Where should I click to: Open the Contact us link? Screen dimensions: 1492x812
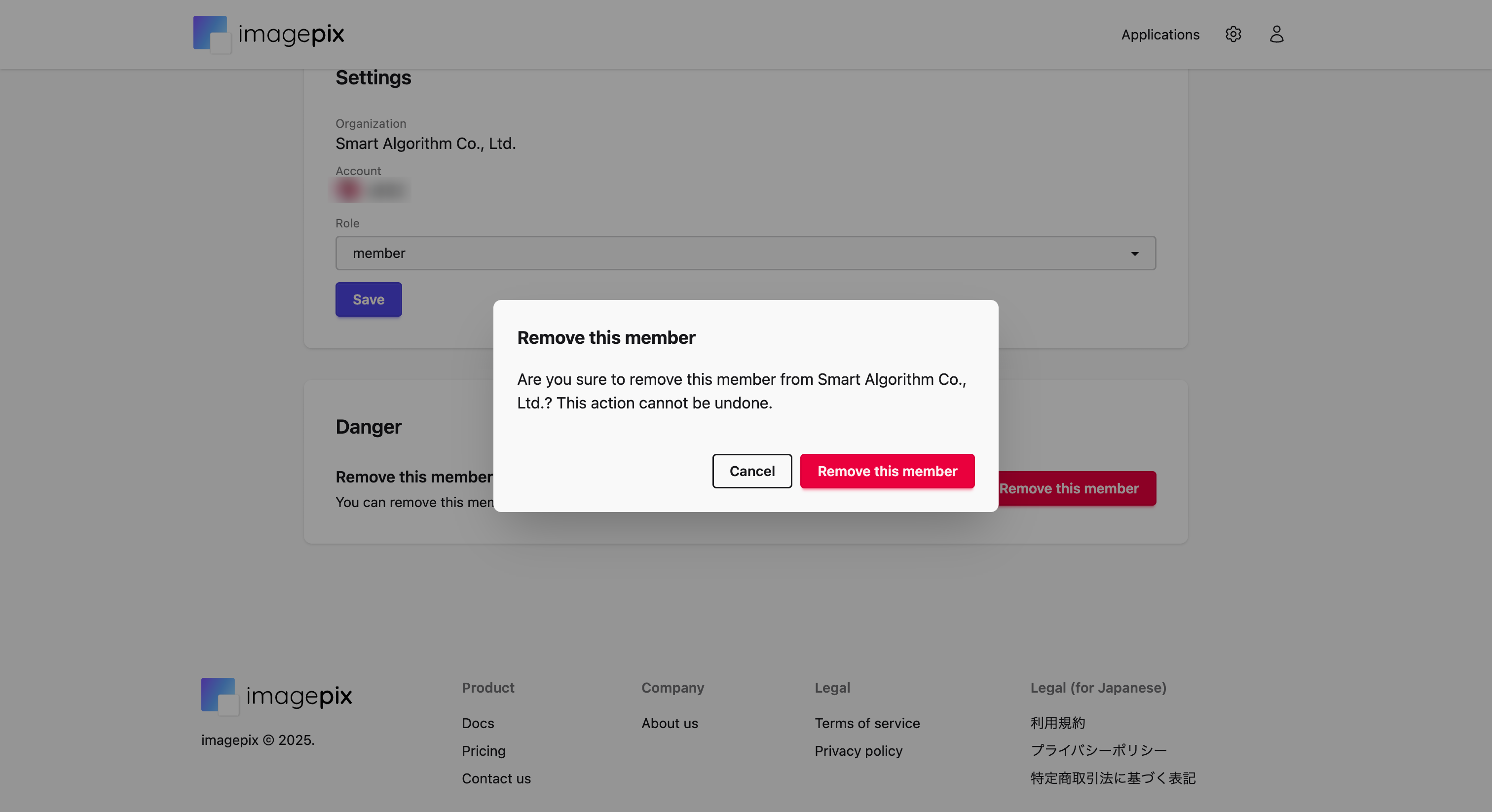point(496,778)
